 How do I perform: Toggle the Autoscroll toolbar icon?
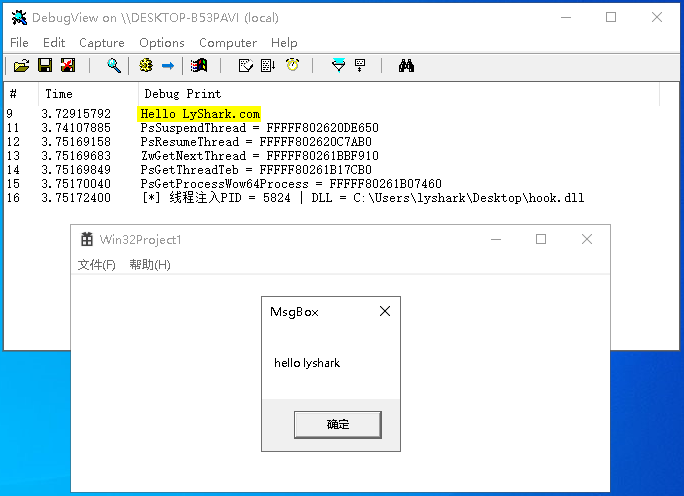coord(268,66)
